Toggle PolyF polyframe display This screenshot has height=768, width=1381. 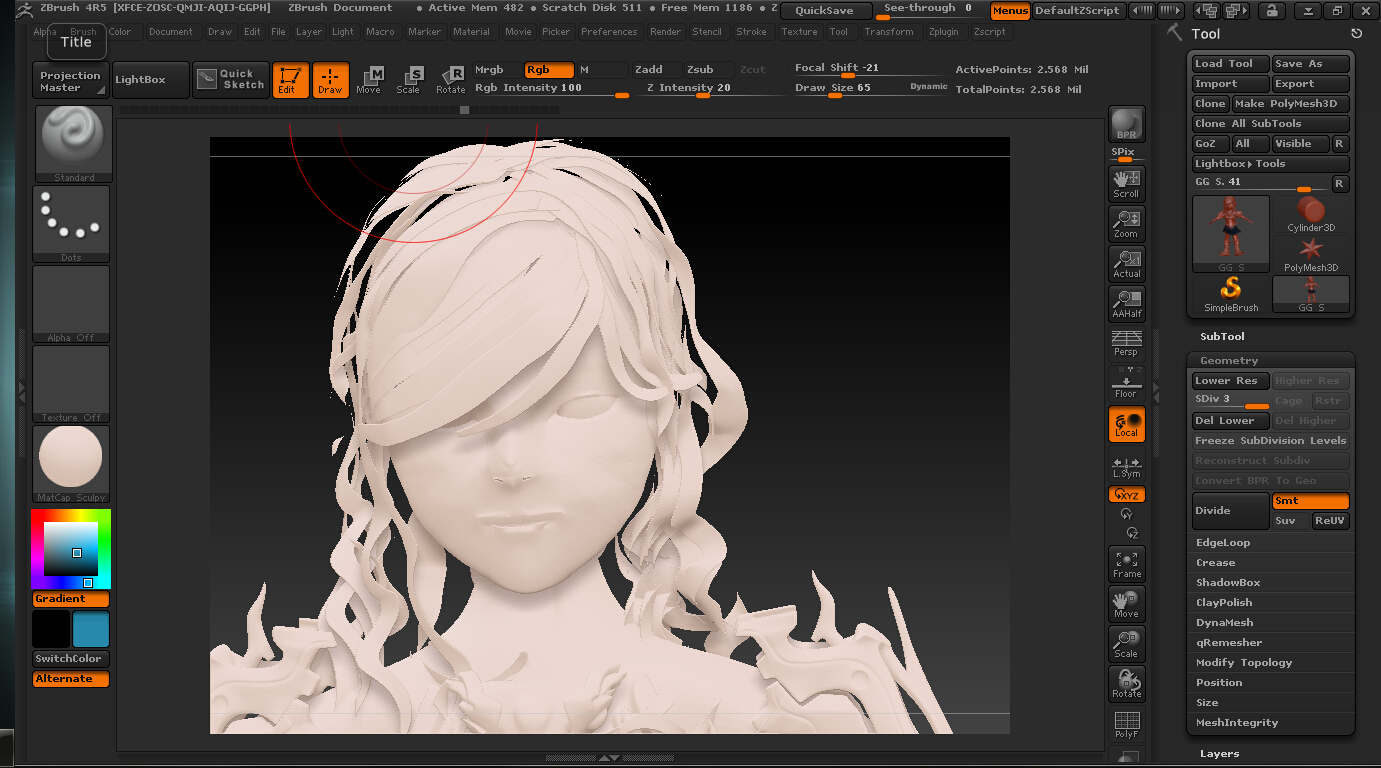click(x=1127, y=724)
